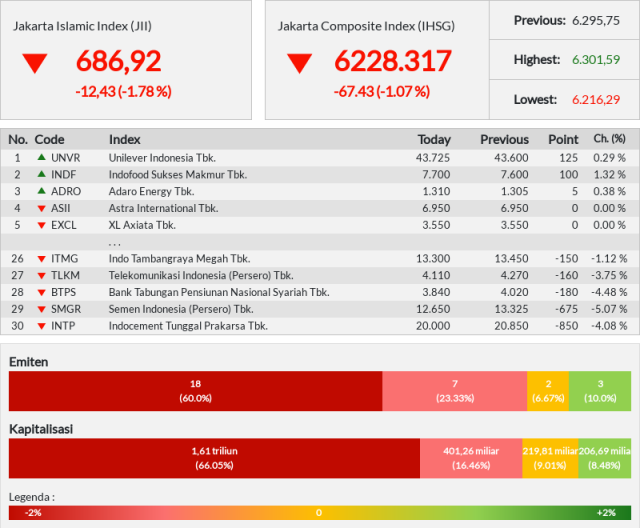Click the red down arrow next to TLKM
The width and height of the screenshot is (640, 528).
point(41,276)
